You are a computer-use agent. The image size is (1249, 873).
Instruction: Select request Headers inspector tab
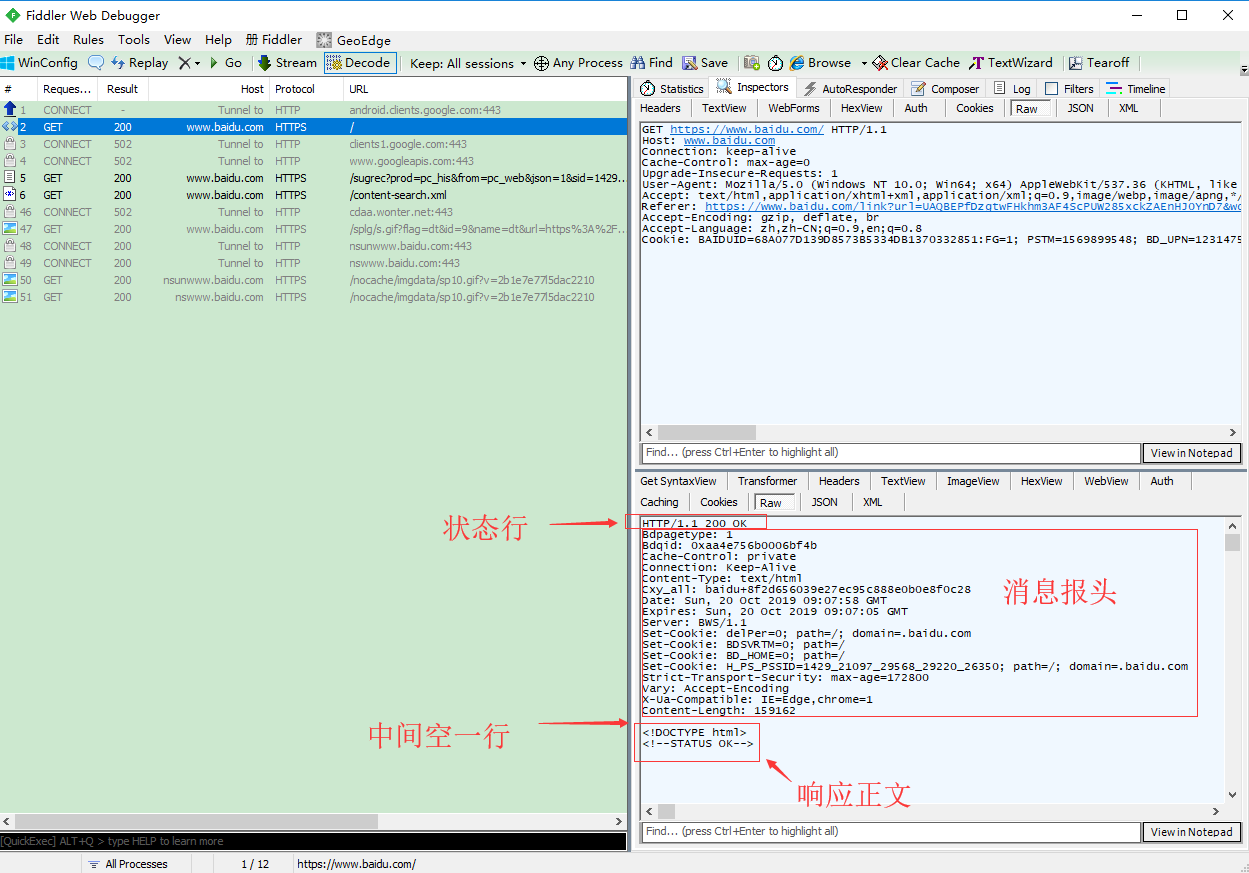click(x=660, y=108)
